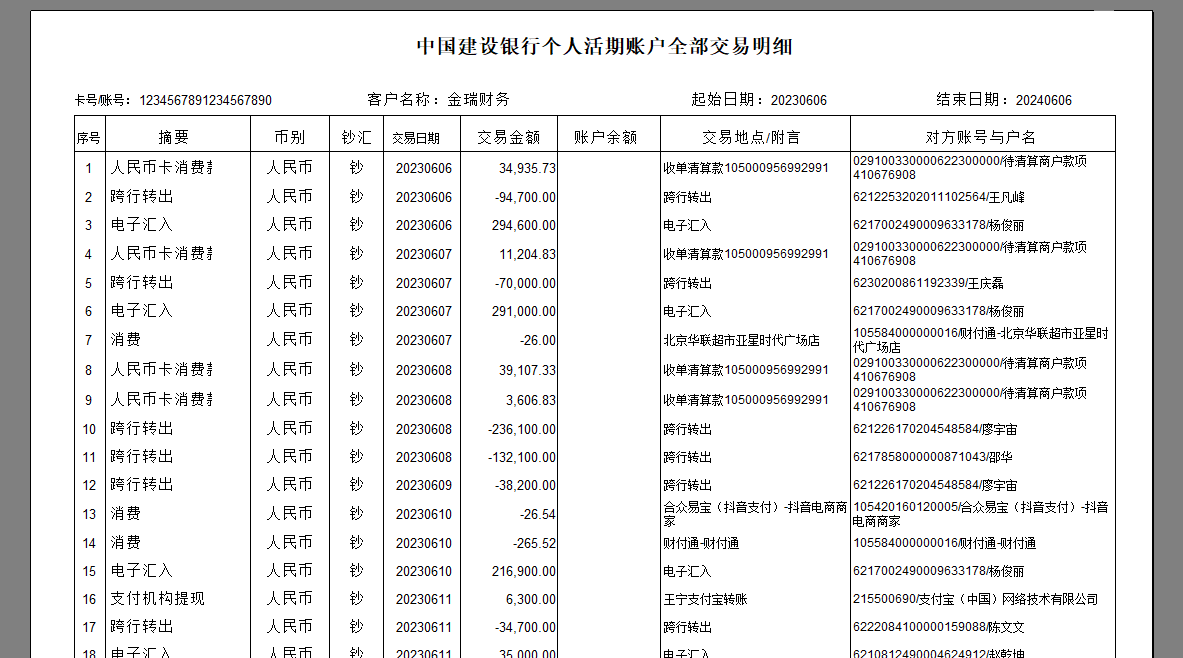Click summary 跨行转出 in row 2
Viewport: 1183px width, 658px height.
coord(142,196)
